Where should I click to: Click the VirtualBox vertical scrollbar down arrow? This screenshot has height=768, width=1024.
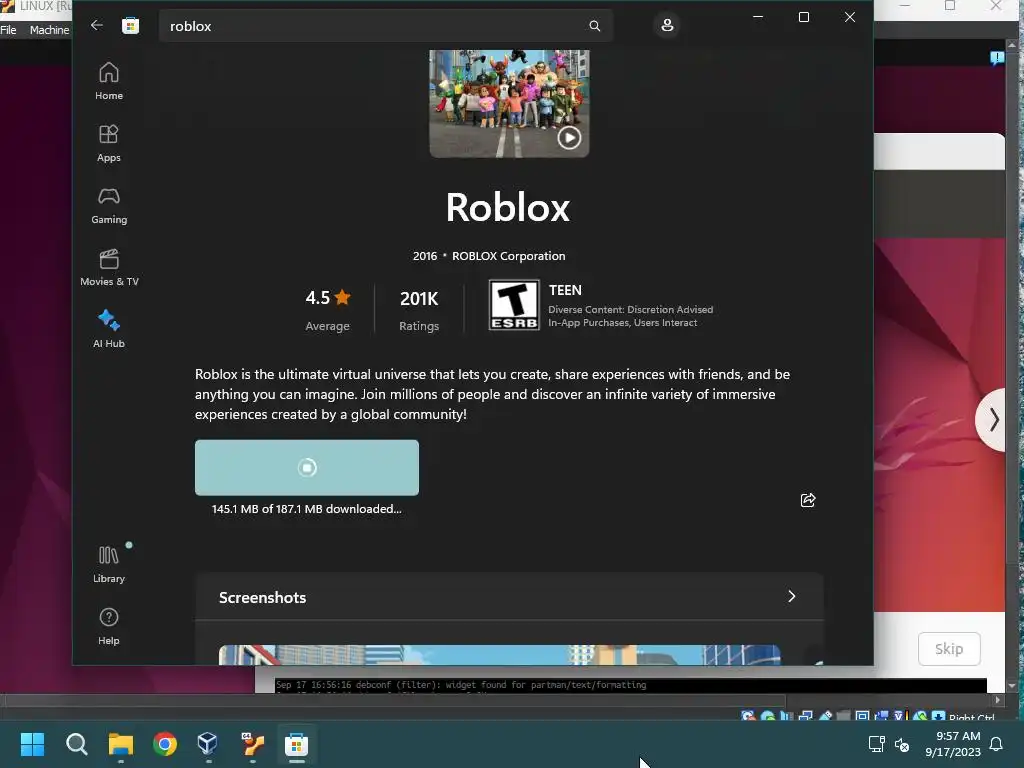click(x=1012, y=686)
